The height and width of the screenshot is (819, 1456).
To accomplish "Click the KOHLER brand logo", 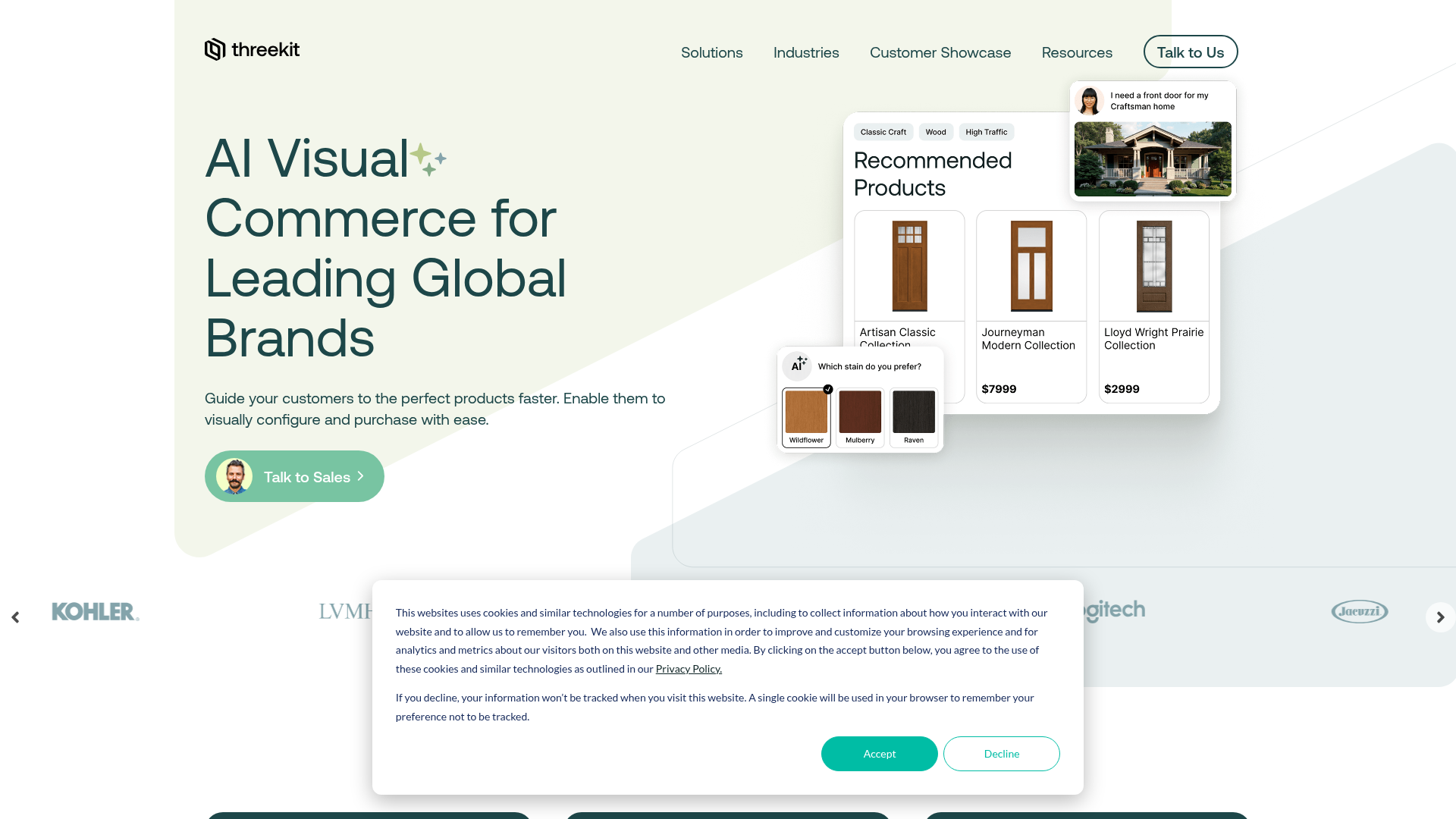I will pos(95,612).
